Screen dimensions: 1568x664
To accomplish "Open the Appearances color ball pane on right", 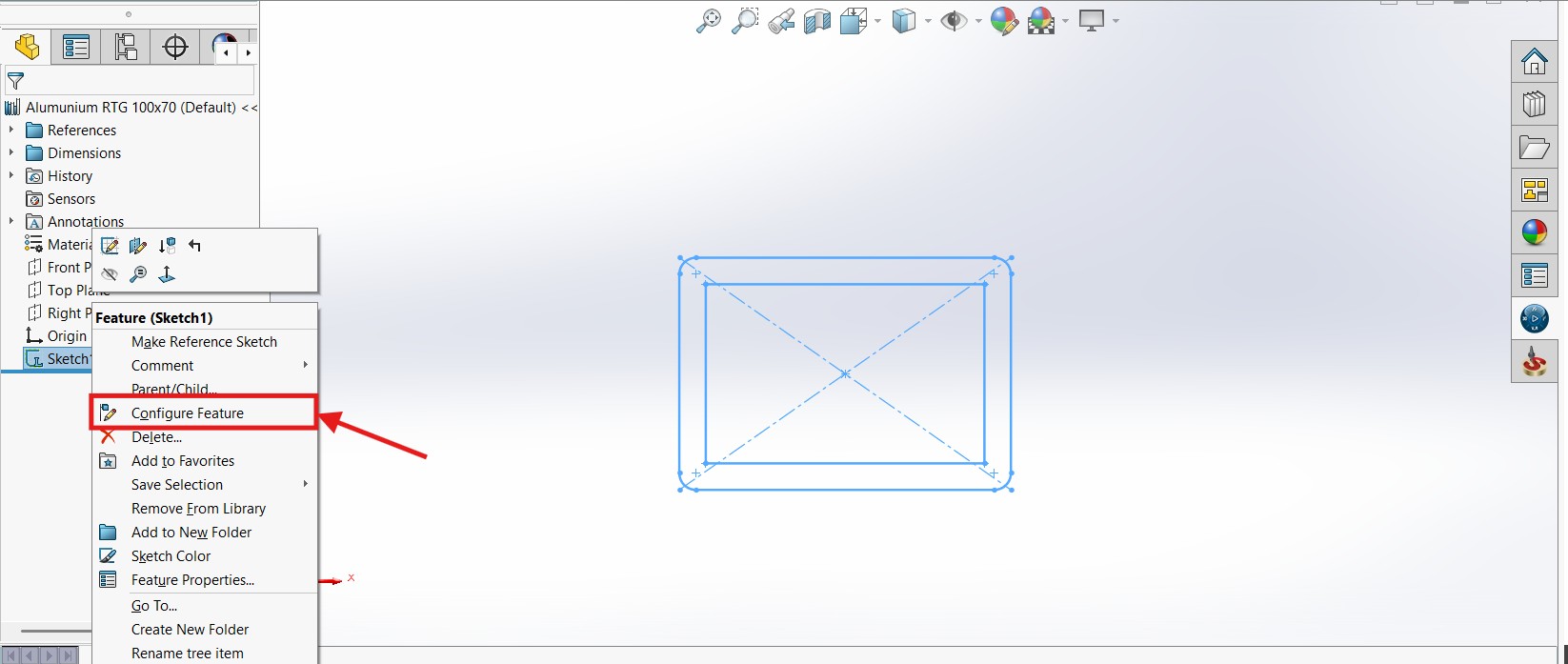I will pyautogui.click(x=1534, y=232).
